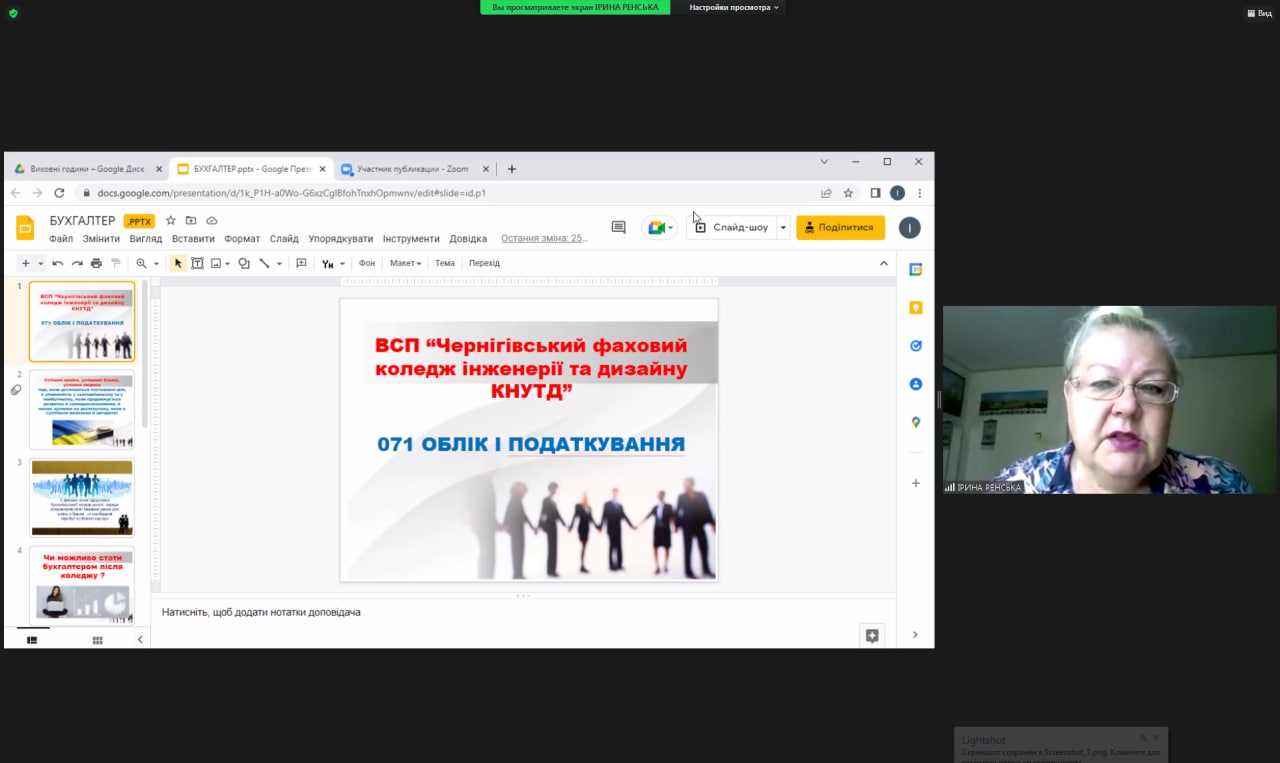Open Google Maps in the side panel

pos(915,423)
